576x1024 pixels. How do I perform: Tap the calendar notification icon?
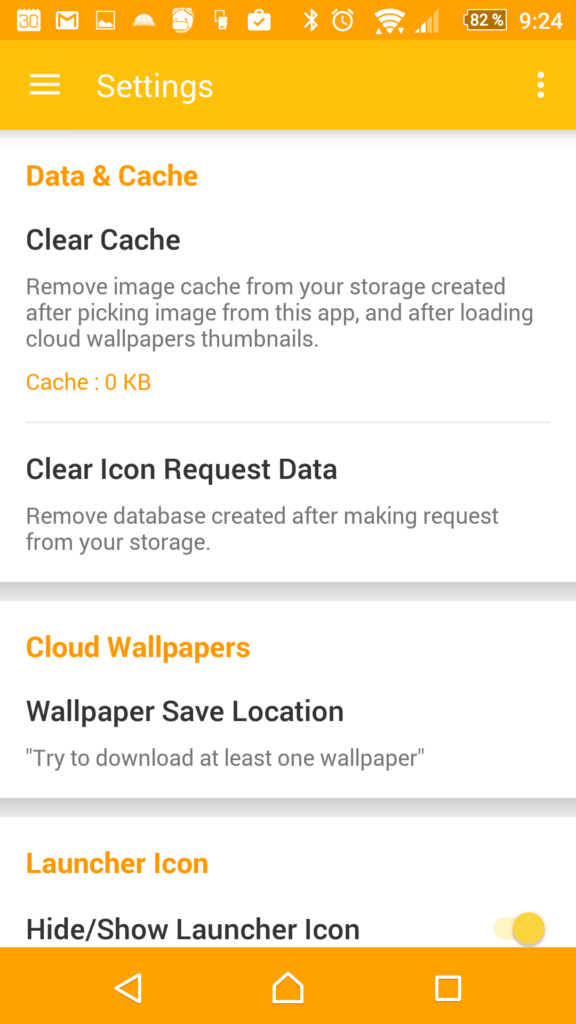[29, 21]
